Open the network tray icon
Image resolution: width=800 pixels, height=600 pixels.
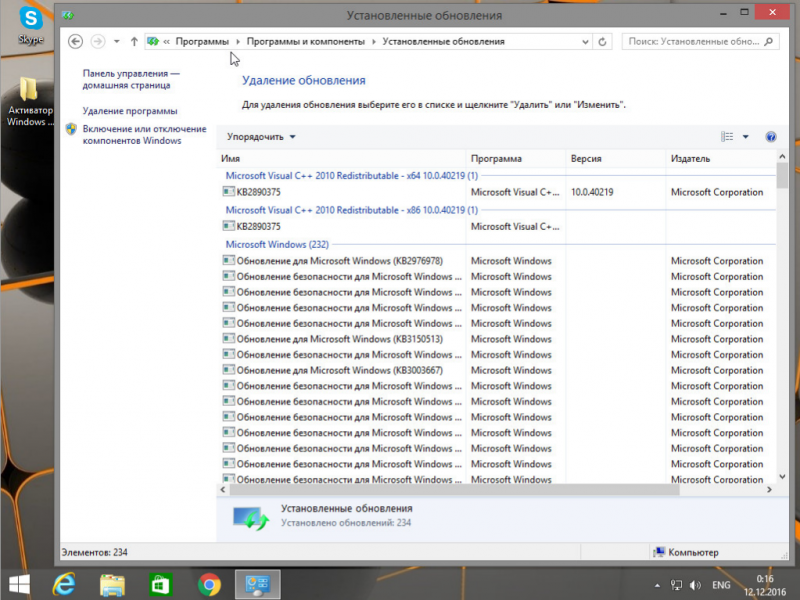pos(676,585)
